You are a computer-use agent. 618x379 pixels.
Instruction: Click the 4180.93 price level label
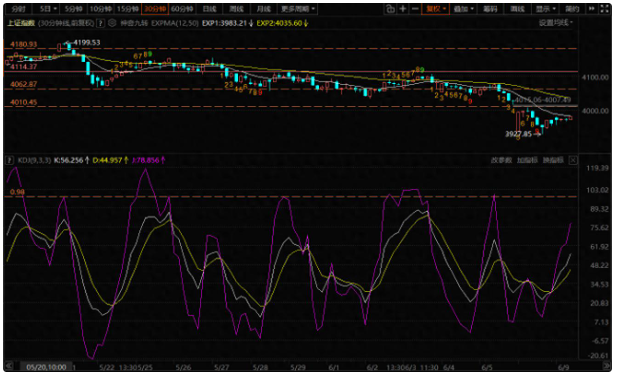(x=24, y=45)
